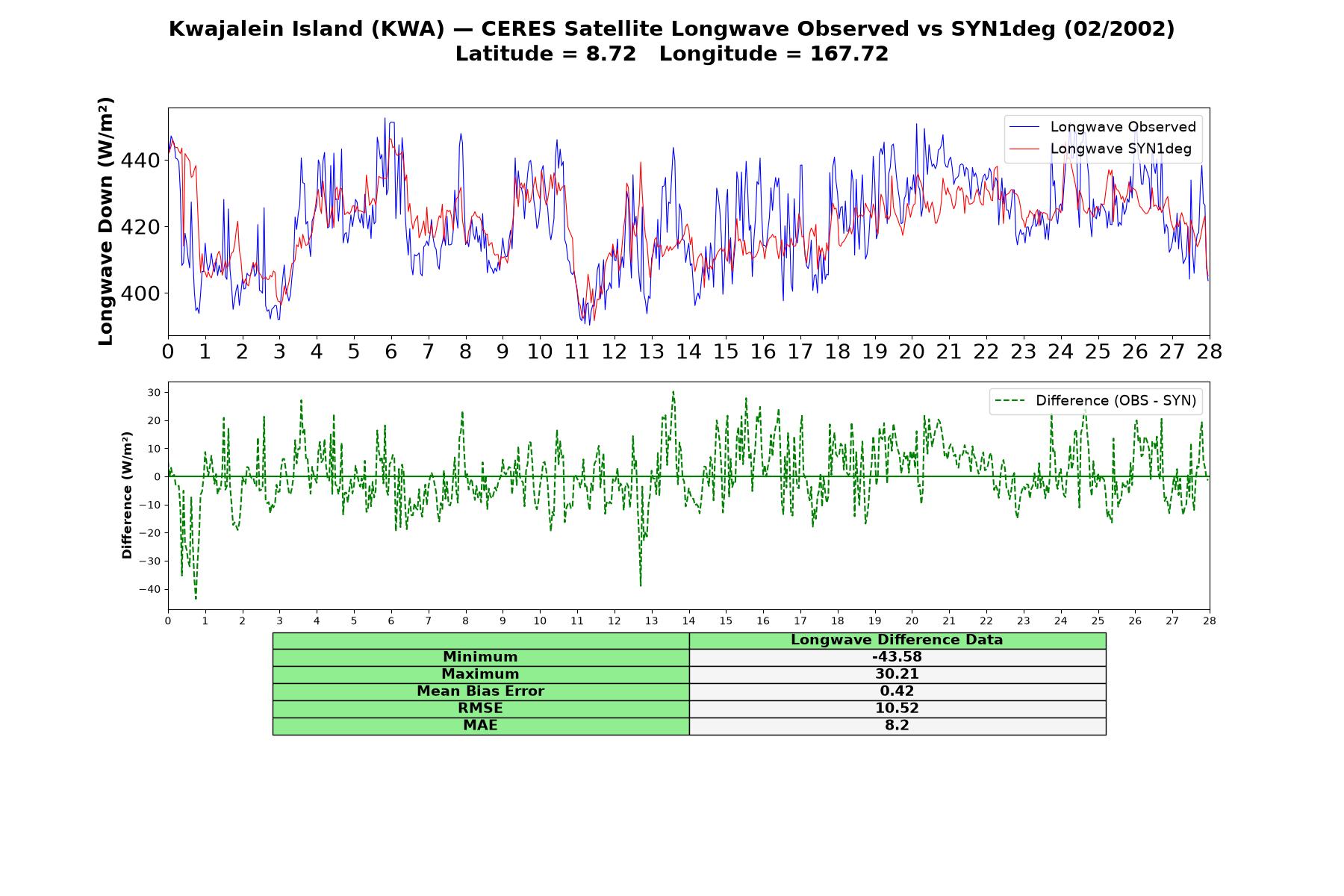The image size is (1344, 896).
Task: Click the red line sample in legend
Action: [1024, 149]
